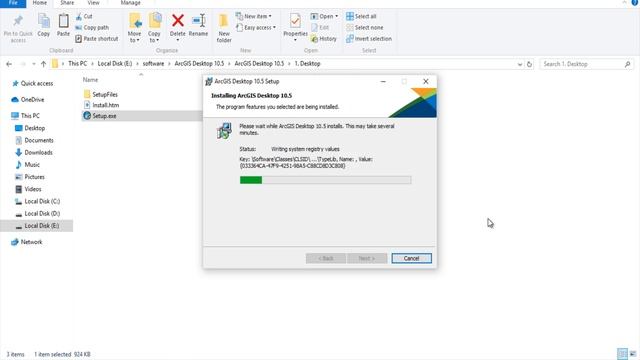This screenshot has width=640, height=360.
Task: Select Local Disk (E:) in navigation pane
Action: [x=37, y=226]
